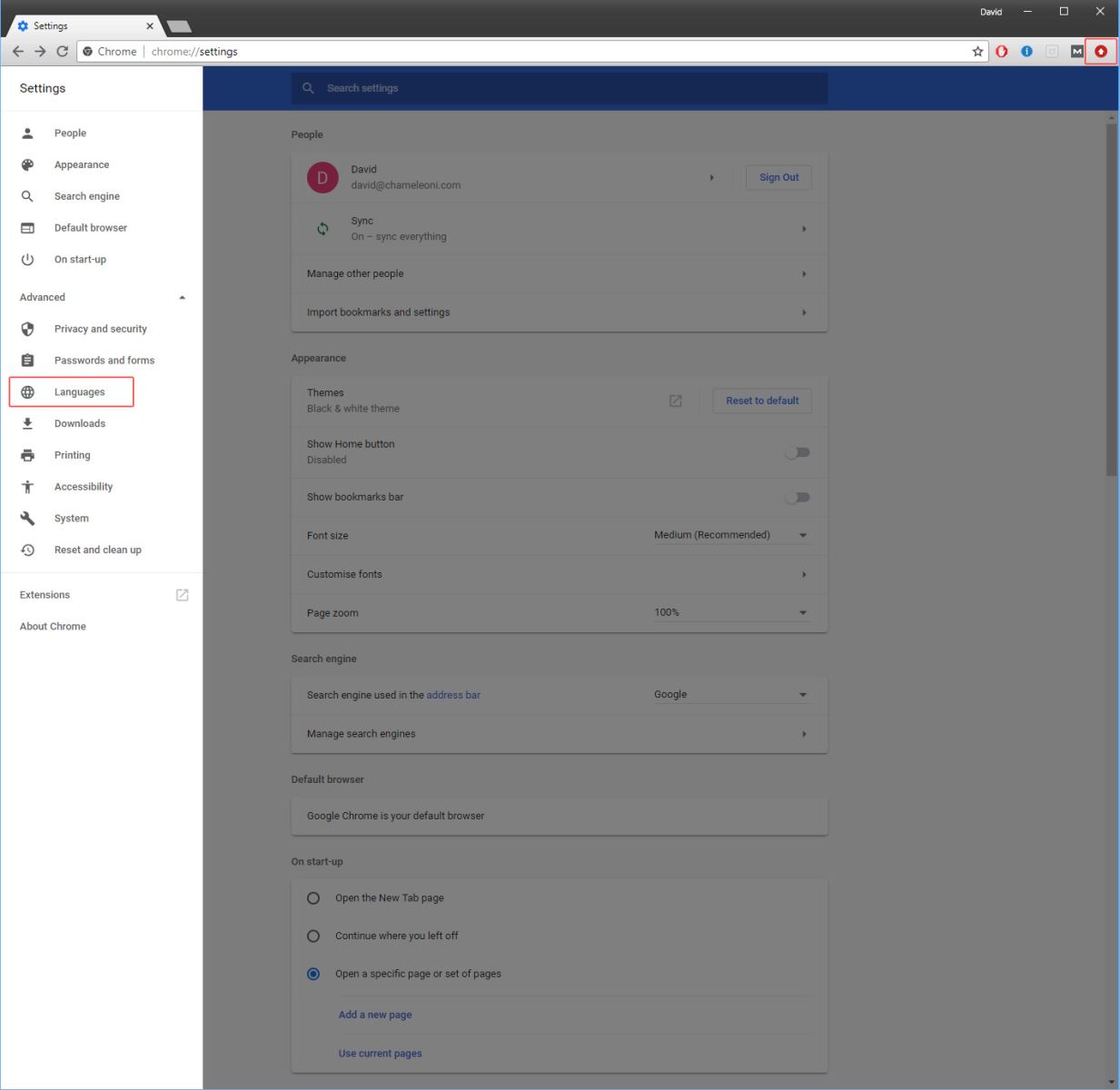Toggle the Show Home button switch

[798, 452]
